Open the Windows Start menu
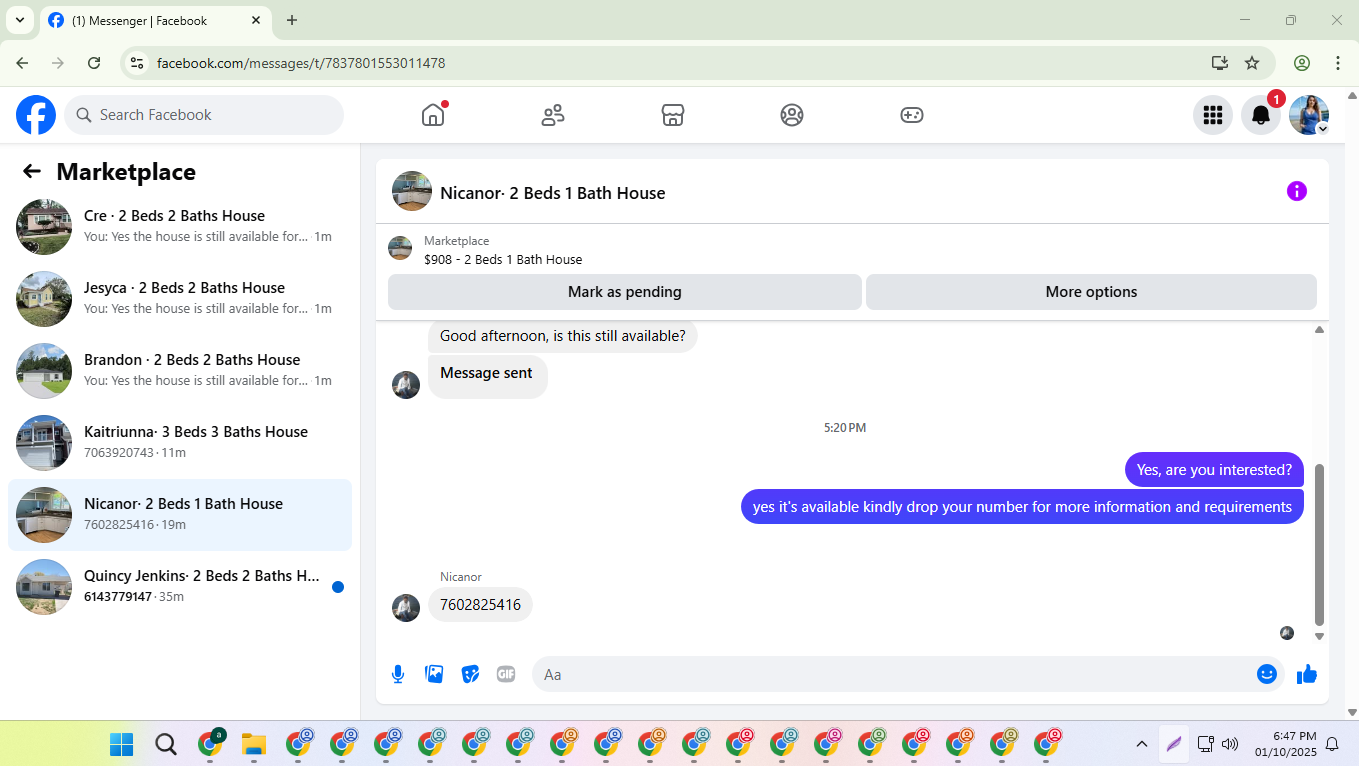1359x766 pixels. [121, 744]
